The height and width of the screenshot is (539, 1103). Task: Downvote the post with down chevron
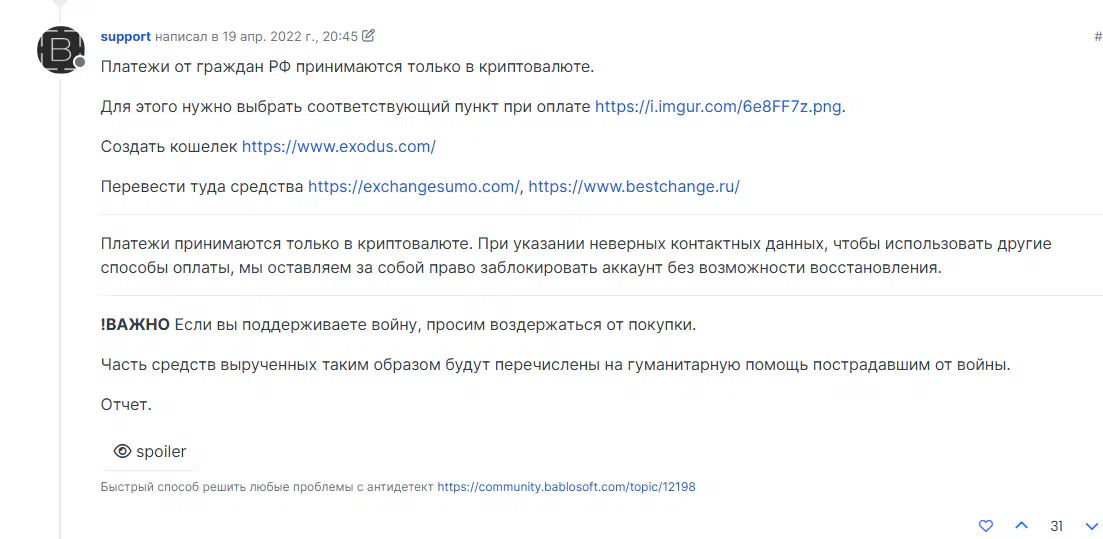[1092, 526]
